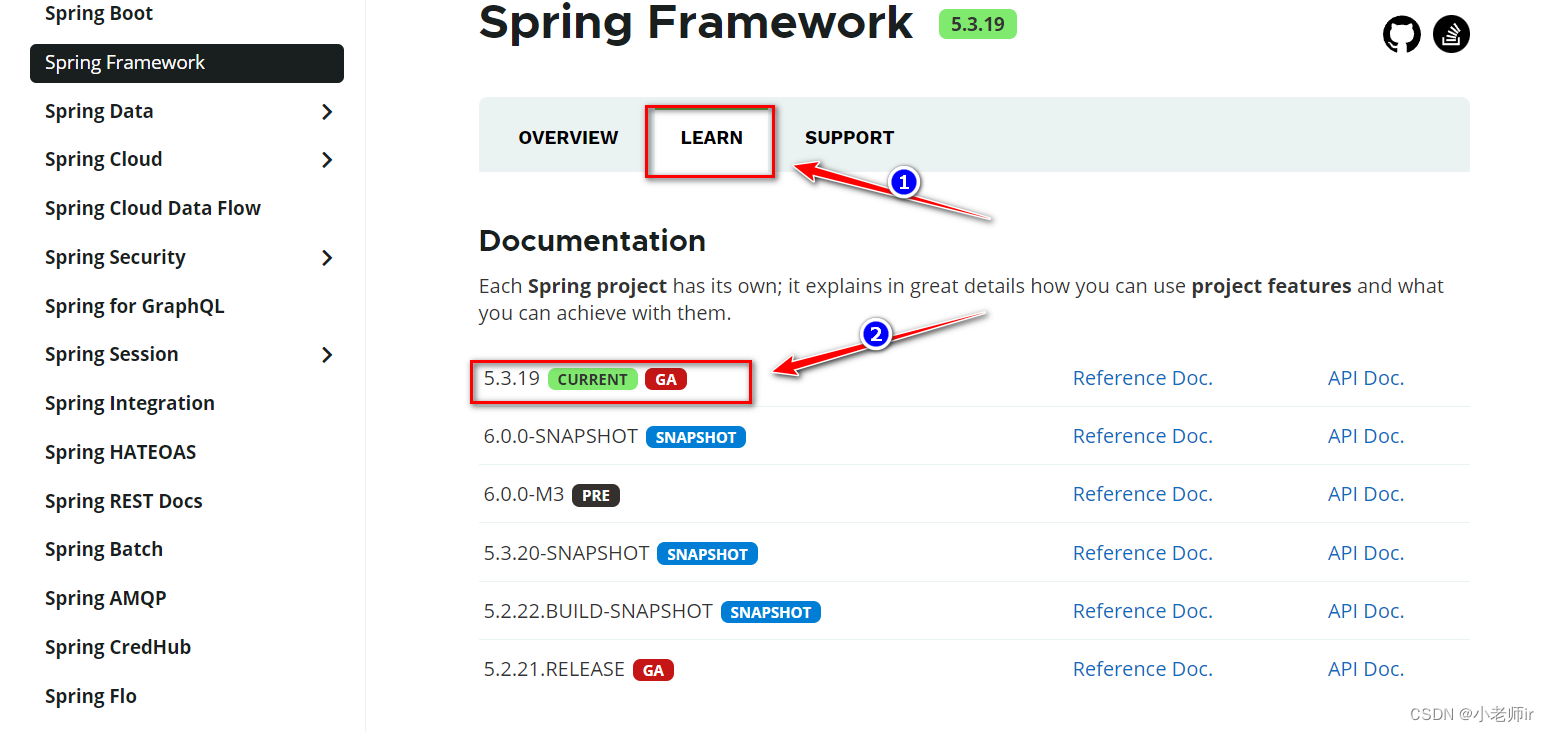Click the SNAPSHOT badge beside 5.2.22.BUILD-SNAPSHOT
1549x732 pixels.
point(771,612)
